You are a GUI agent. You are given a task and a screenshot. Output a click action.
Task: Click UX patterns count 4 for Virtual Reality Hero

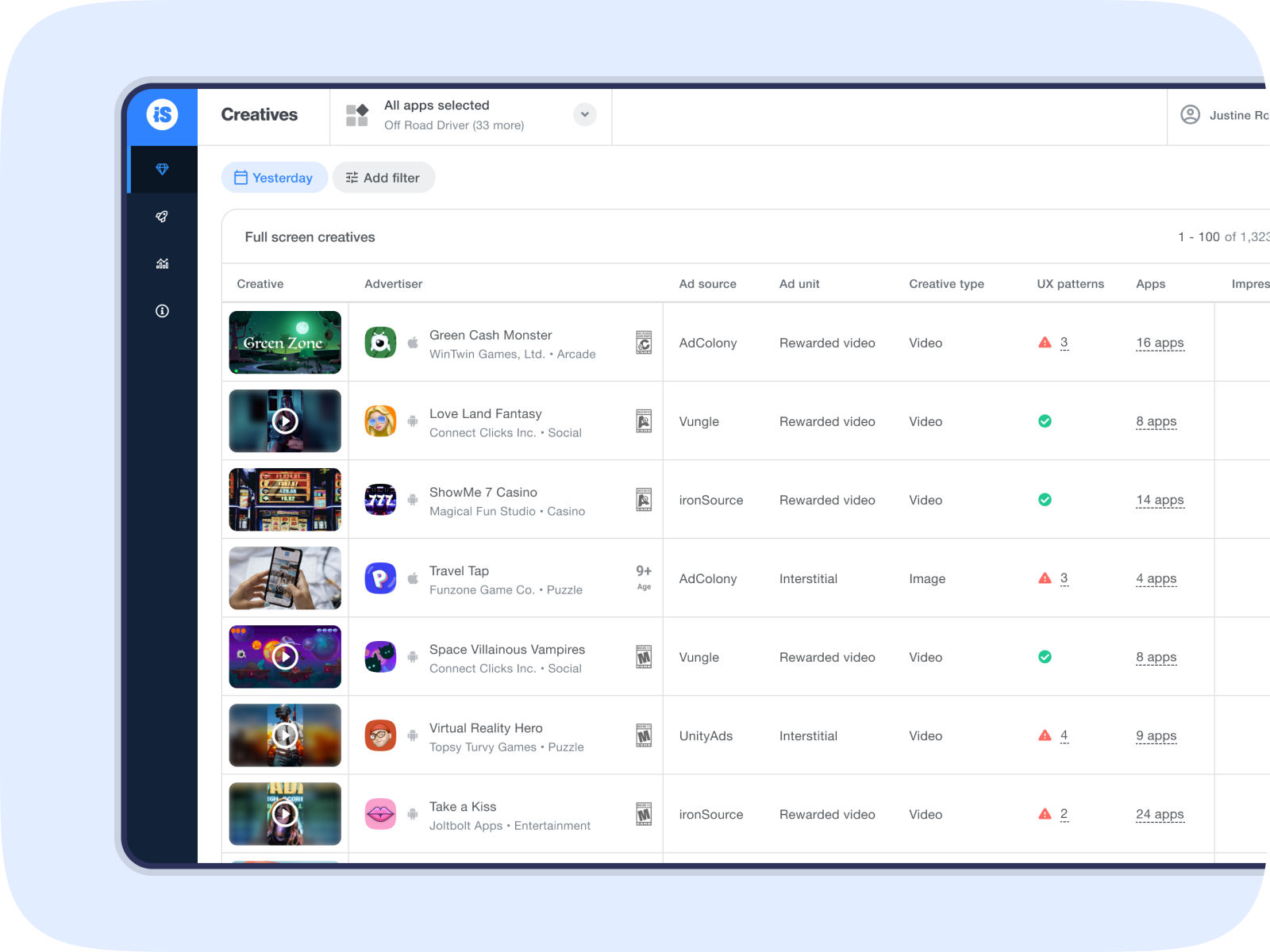(1064, 735)
